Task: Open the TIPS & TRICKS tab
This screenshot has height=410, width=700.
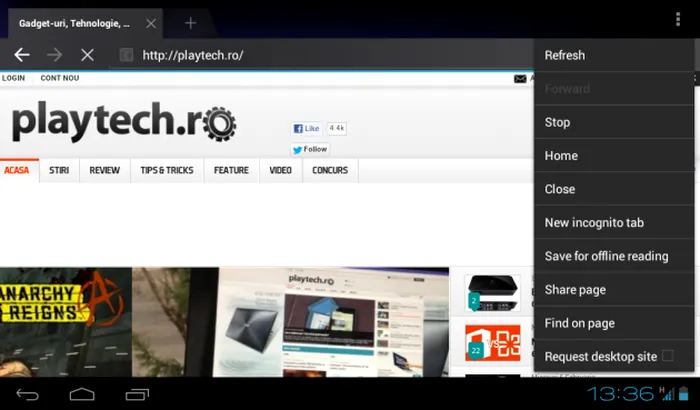Action: [x=167, y=170]
